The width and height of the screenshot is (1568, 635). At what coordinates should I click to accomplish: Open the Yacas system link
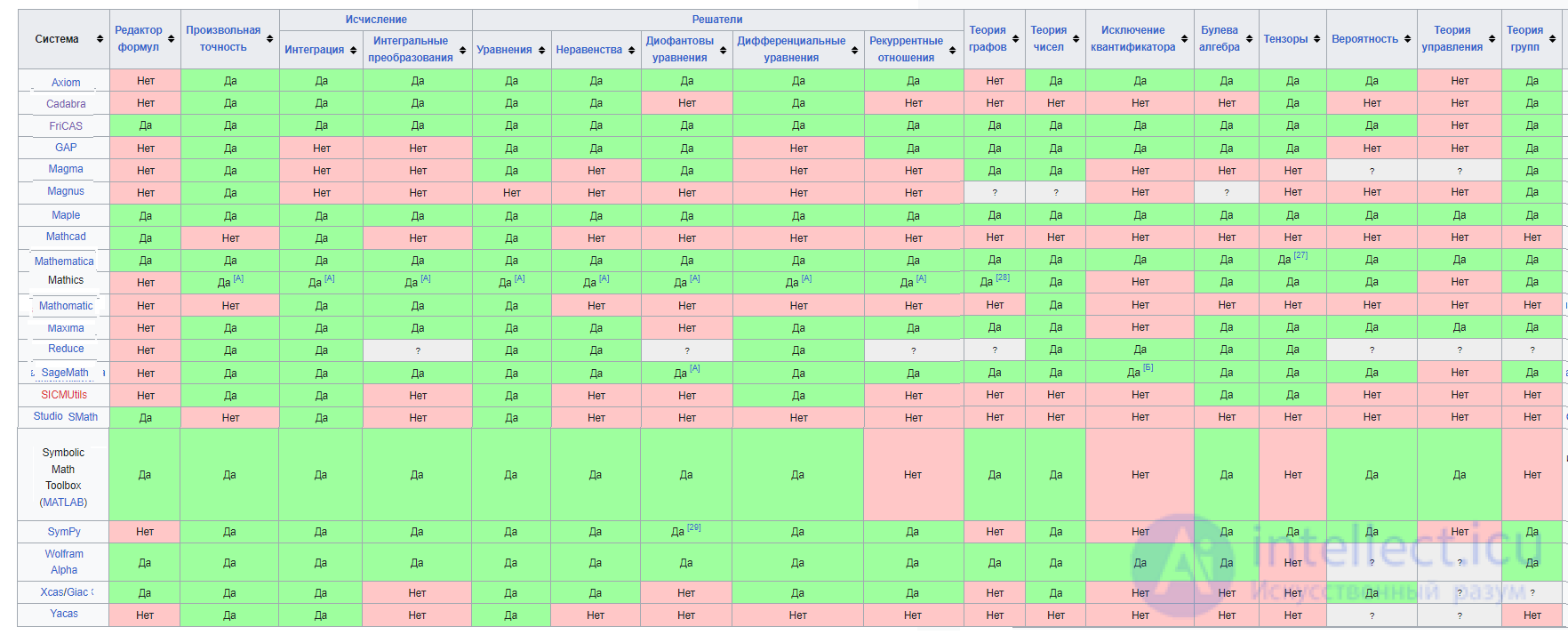64,614
